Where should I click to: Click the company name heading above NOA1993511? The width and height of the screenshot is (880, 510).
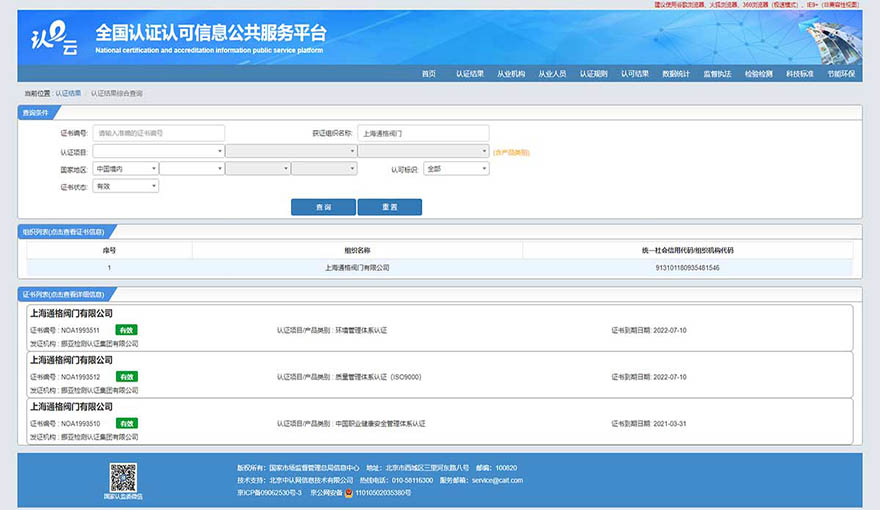pos(71,314)
